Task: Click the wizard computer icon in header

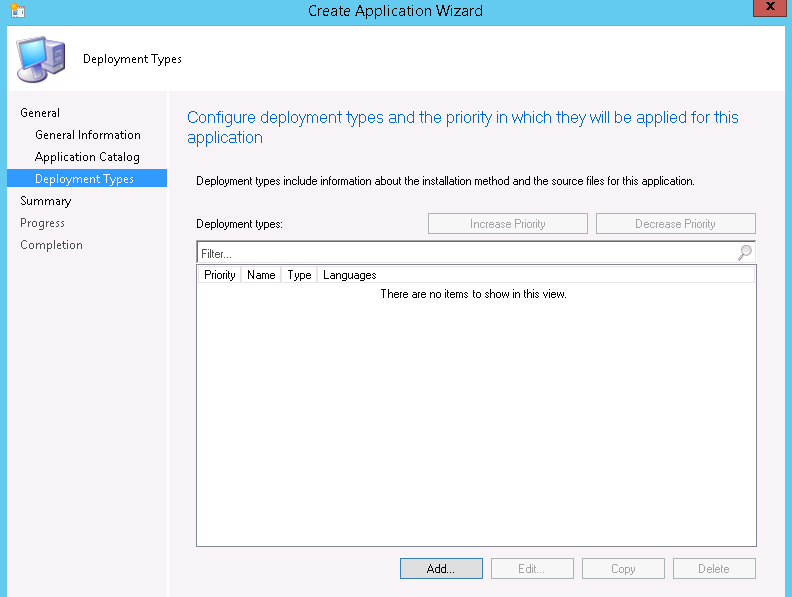Action: (40, 59)
